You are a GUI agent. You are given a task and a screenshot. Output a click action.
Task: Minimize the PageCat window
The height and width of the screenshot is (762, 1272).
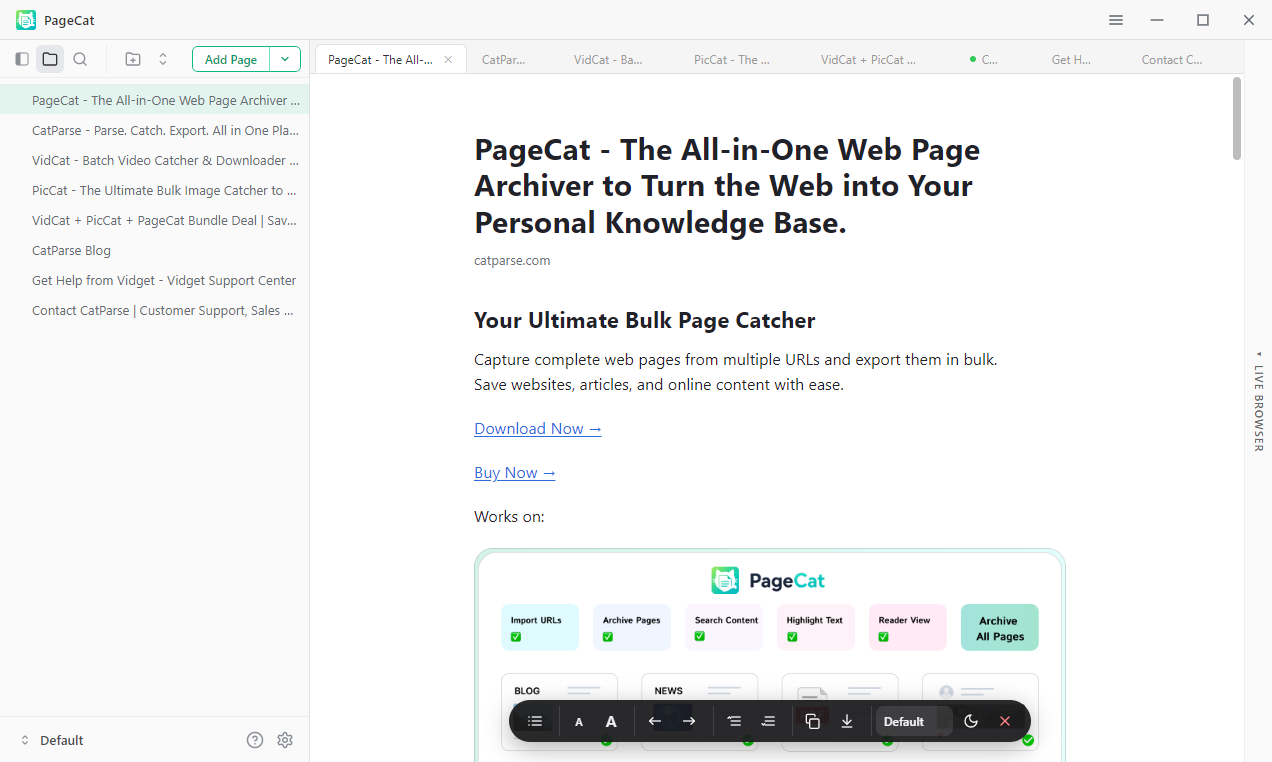coord(1157,20)
